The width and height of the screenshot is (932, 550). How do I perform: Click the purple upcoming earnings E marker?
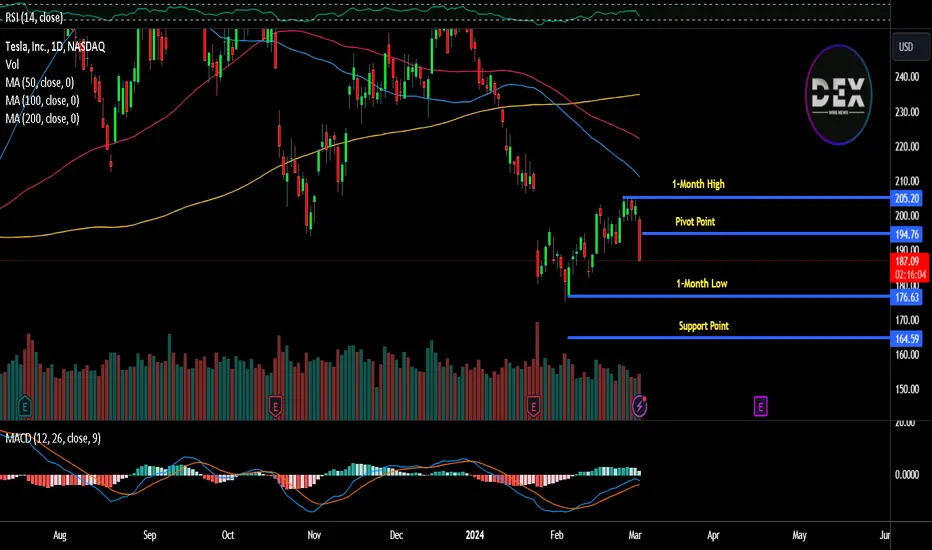[x=761, y=407]
